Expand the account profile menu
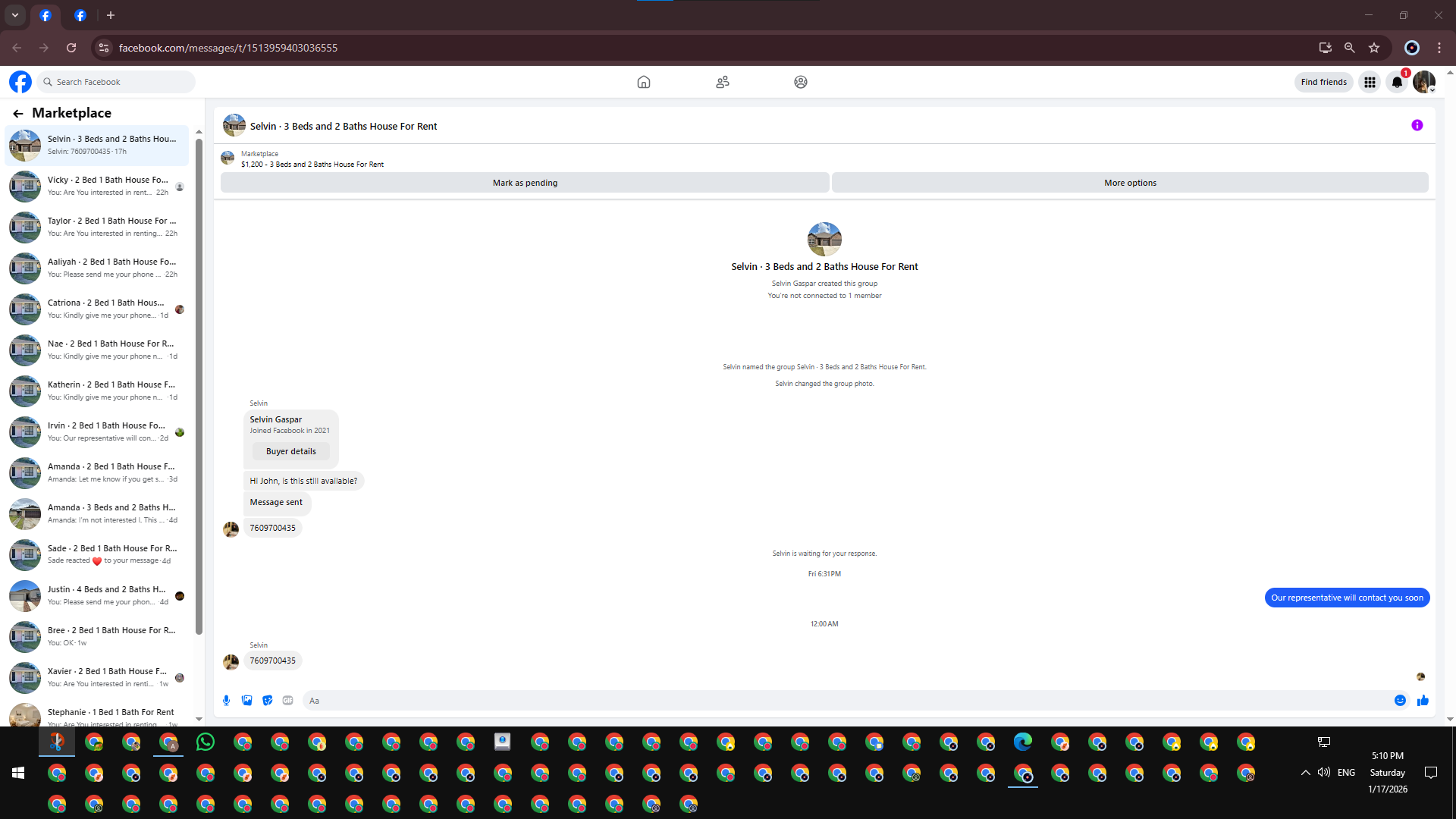Image resolution: width=1456 pixels, height=819 pixels. coord(1424,82)
